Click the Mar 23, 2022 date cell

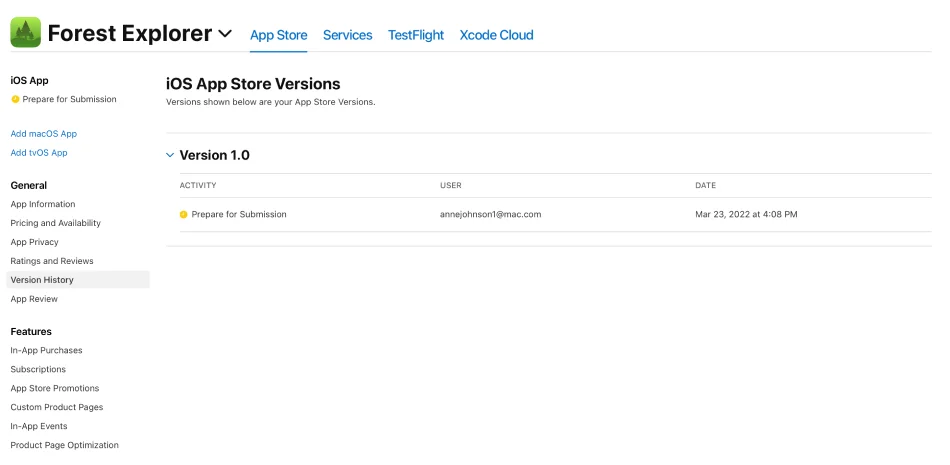(746, 215)
